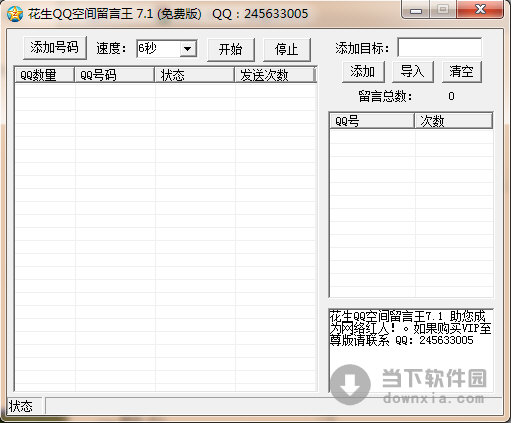Click 开始 to start messaging
Screen dimensions: 511x423
pyautogui.click(x=230, y=49)
